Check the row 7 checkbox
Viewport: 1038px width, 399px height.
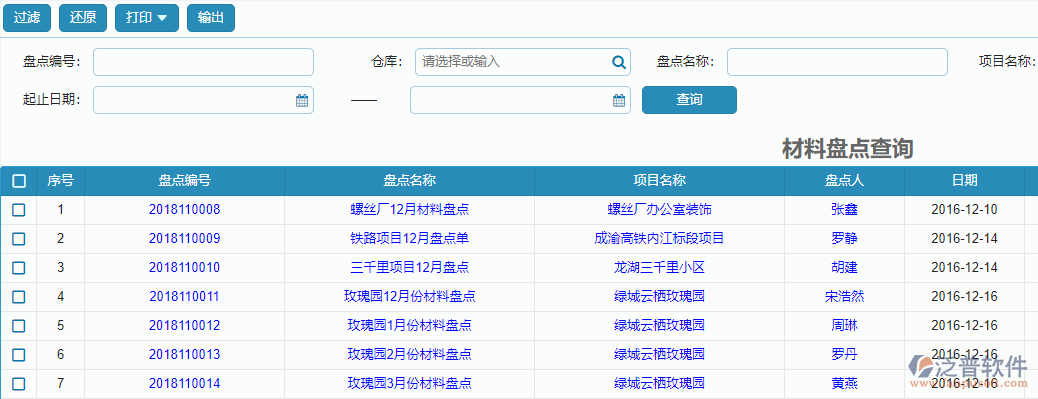[19, 384]
